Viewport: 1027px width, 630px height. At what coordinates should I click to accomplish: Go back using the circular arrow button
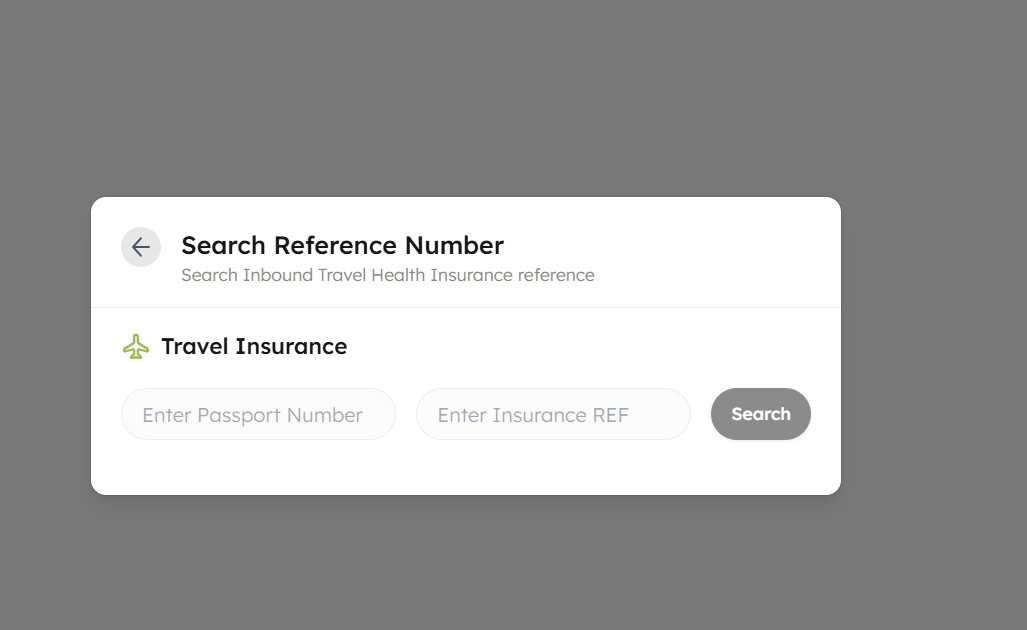141,247
